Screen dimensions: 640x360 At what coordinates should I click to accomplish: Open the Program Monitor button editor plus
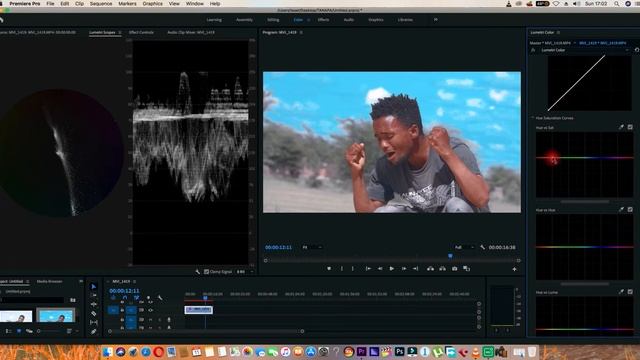tap(514, 269)
